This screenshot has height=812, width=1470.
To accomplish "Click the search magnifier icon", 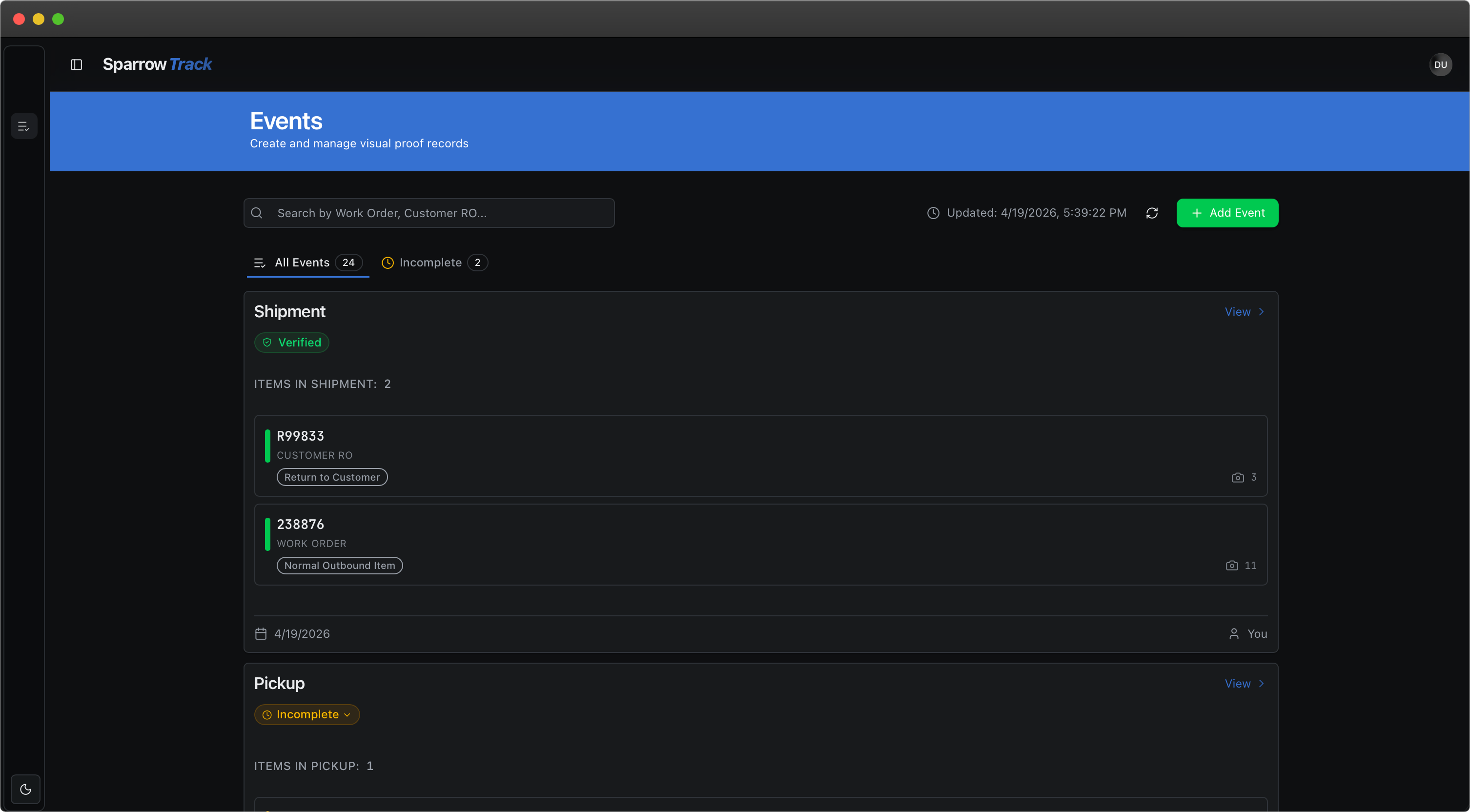I will [257, 213].
